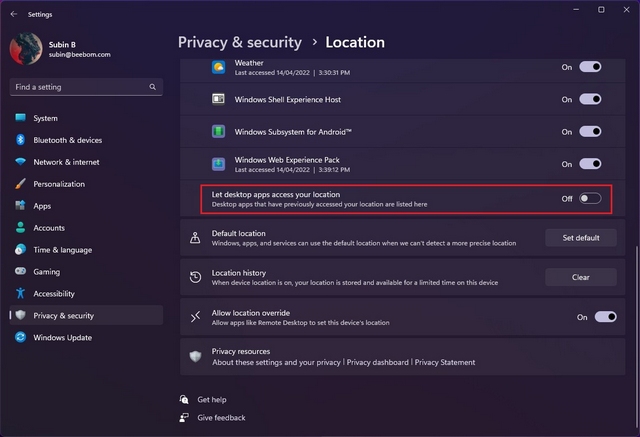This screenshot has height=437, width=640.
Task: Click the Find a setting search box
Action: (x=80, y=87)
